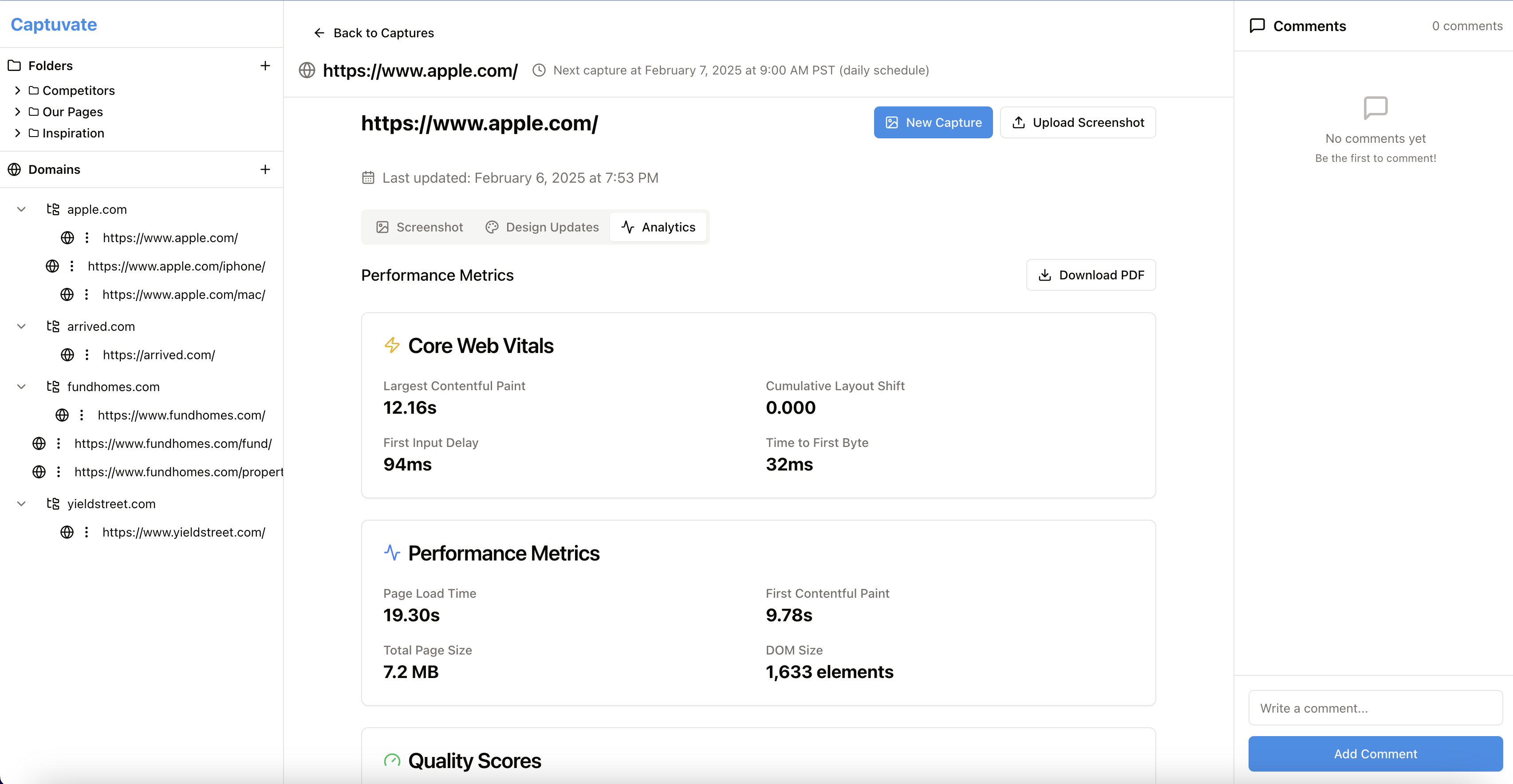Click globe icon beside https://www.fundhomes.com/
Viewport: 1513px width, 784px height.
point(62,415)
